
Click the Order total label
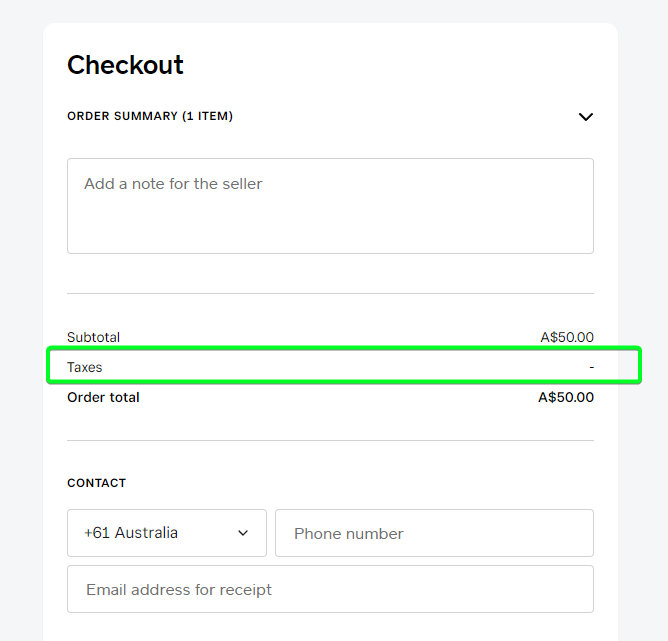point(103,397)
